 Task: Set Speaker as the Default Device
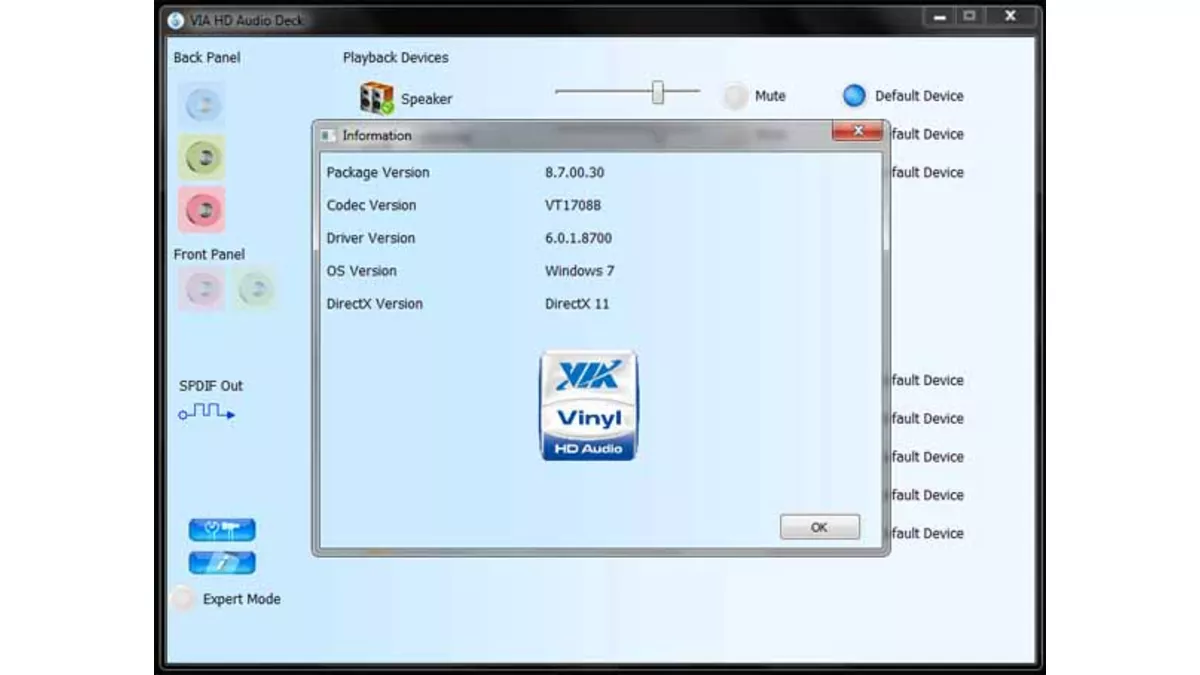pyautogui.click(x=854, y=95)
